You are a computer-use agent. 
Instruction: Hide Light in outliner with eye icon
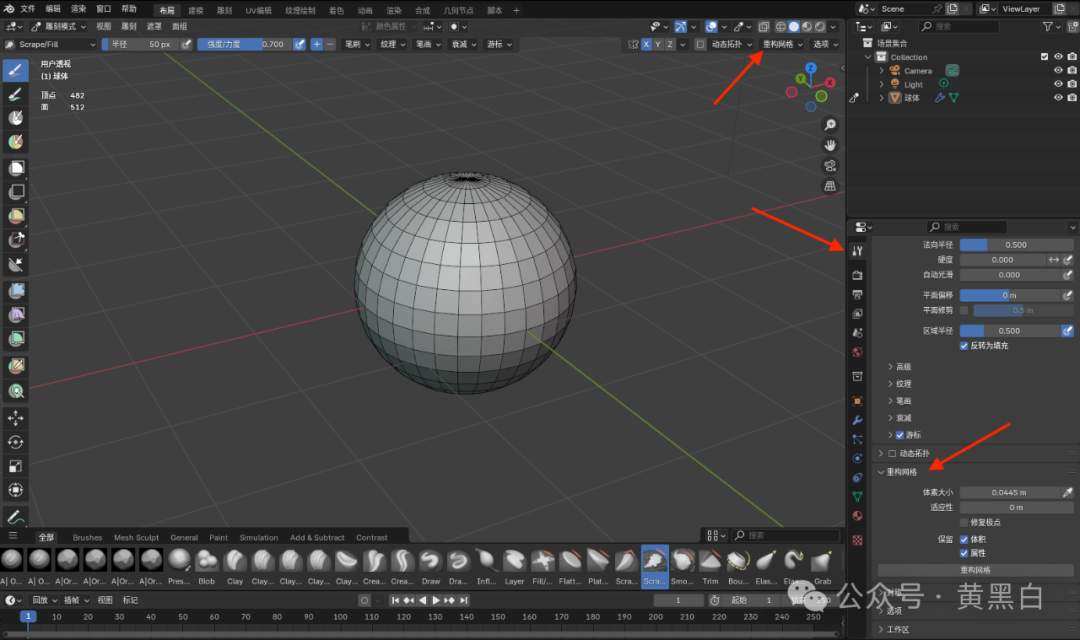pos(1058,84)
